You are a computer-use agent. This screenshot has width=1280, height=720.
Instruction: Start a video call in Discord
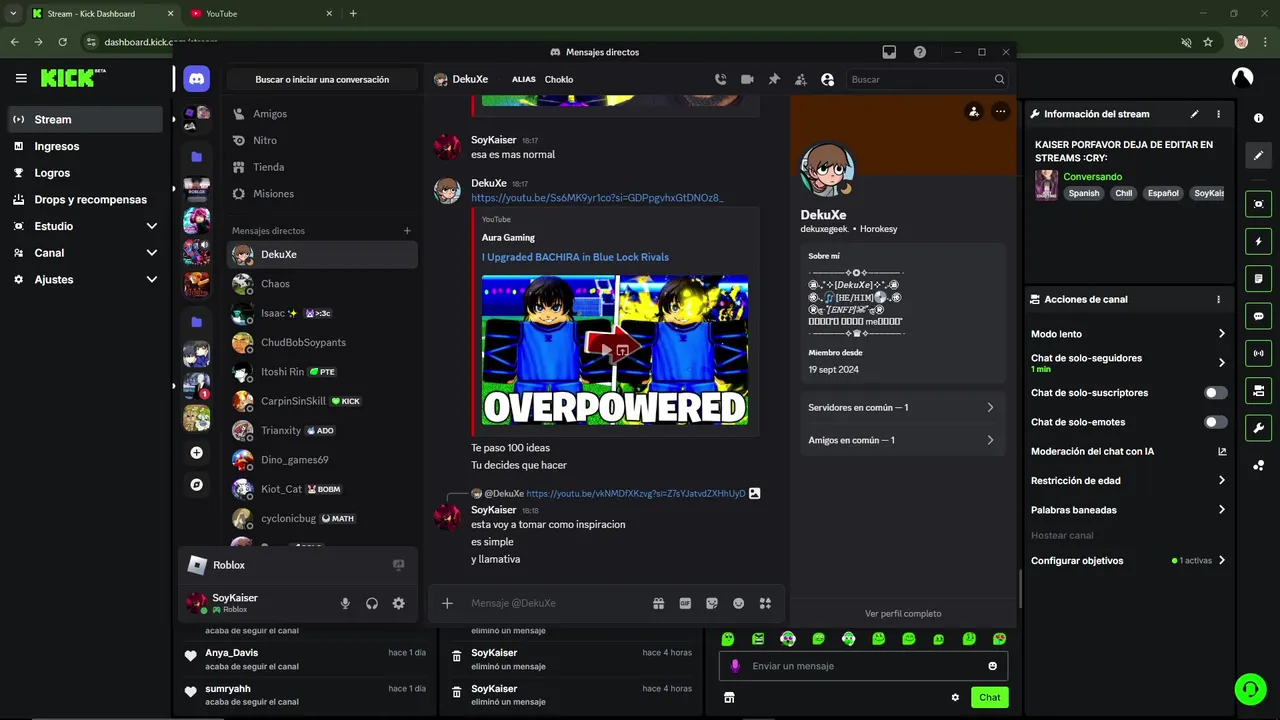coord(747,79)
